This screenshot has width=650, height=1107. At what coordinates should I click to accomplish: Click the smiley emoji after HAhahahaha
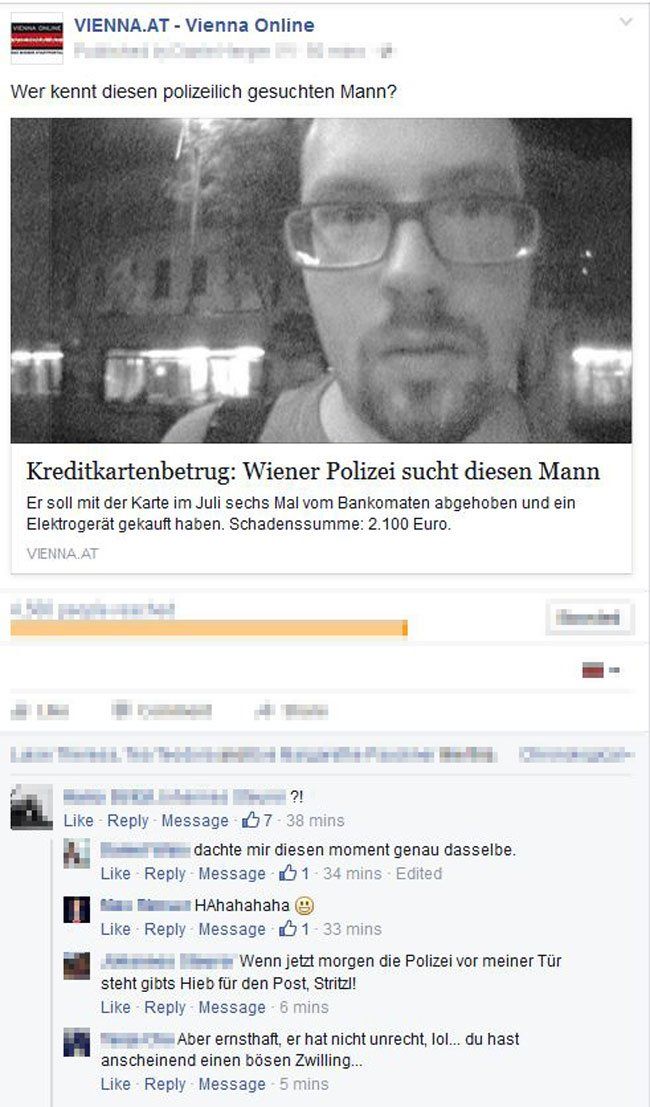[x=304, y=905]
